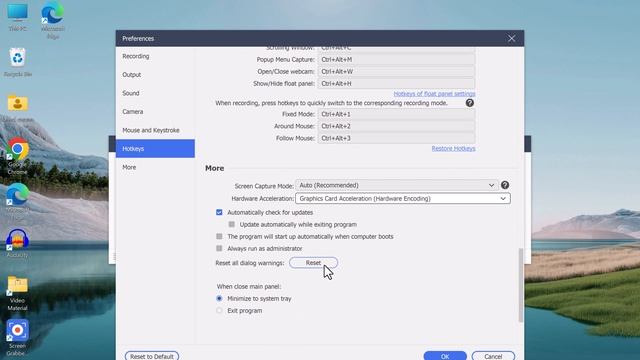
Task: Switch to Output preferences tab
Action: pyautogui.click(x=155, y=75)
